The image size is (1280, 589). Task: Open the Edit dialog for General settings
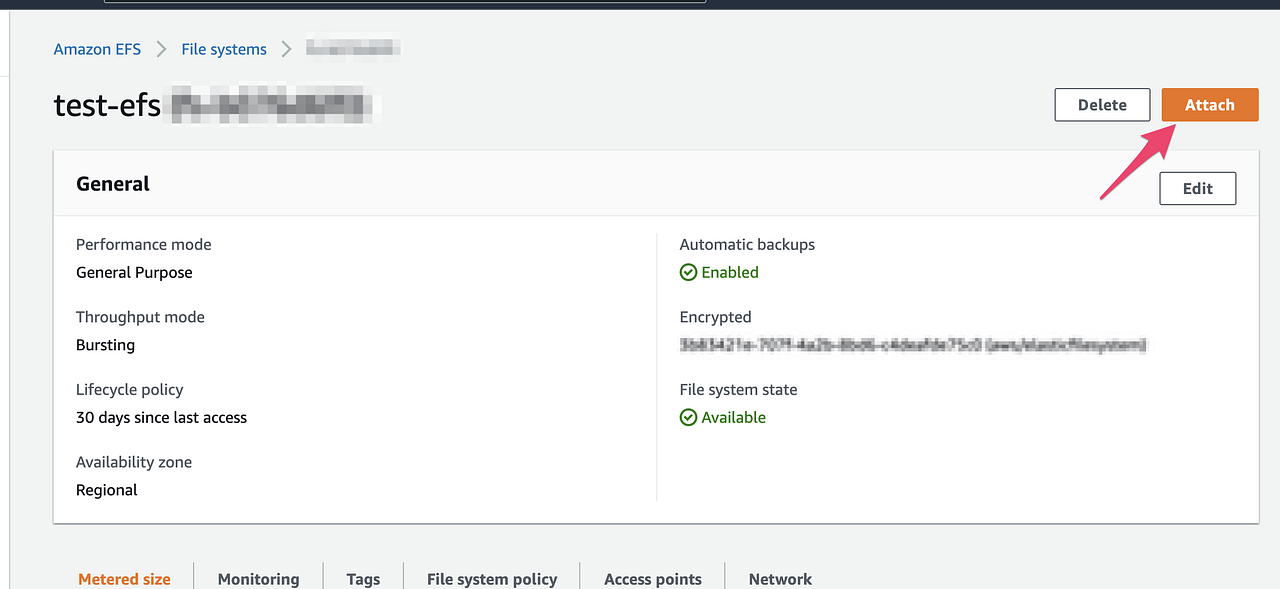coord(1197,188)
